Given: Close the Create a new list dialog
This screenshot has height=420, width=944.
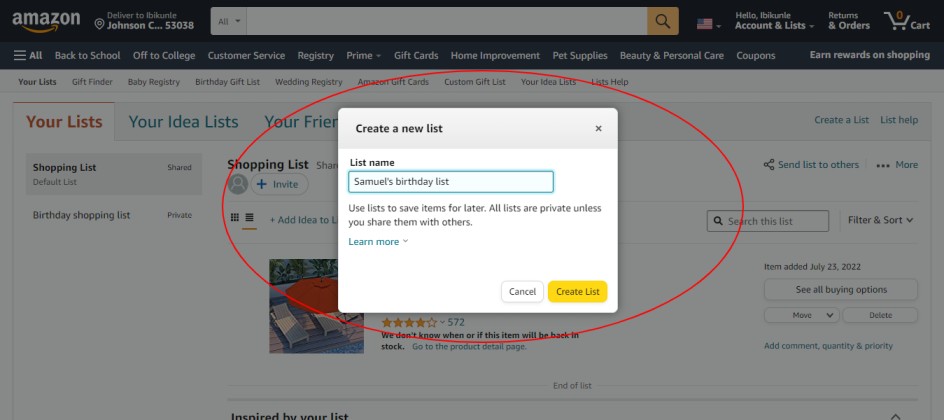Looking at the screenshot, I should point(598,128).
